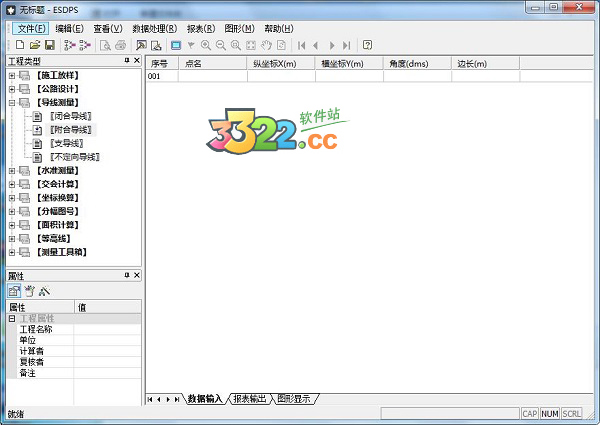Screen dimensions: 600x425
Task: Expand the 测量工具箱 tree node
Action: click(x=12, y=252)
